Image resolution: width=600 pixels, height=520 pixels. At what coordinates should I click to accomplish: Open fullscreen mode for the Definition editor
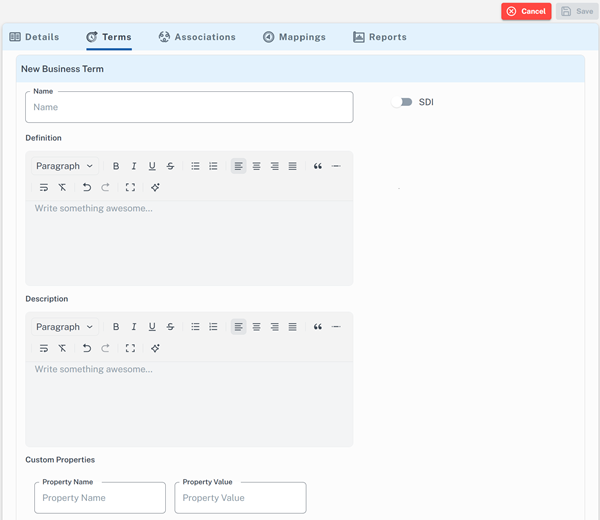130,187
